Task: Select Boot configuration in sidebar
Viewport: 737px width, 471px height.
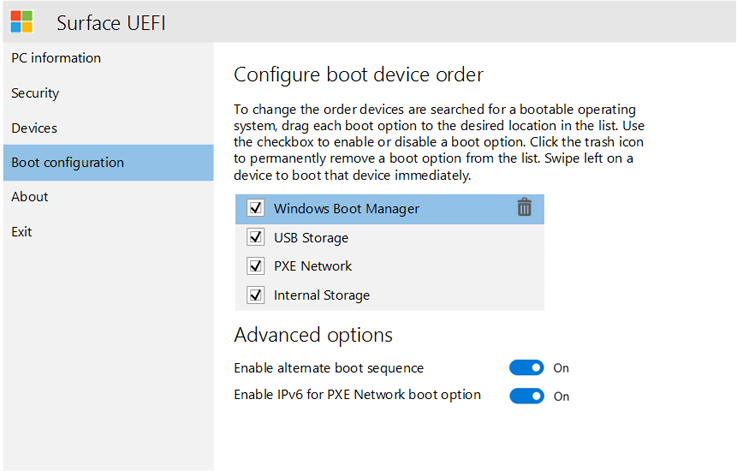Action: click(x=68, y=162)
